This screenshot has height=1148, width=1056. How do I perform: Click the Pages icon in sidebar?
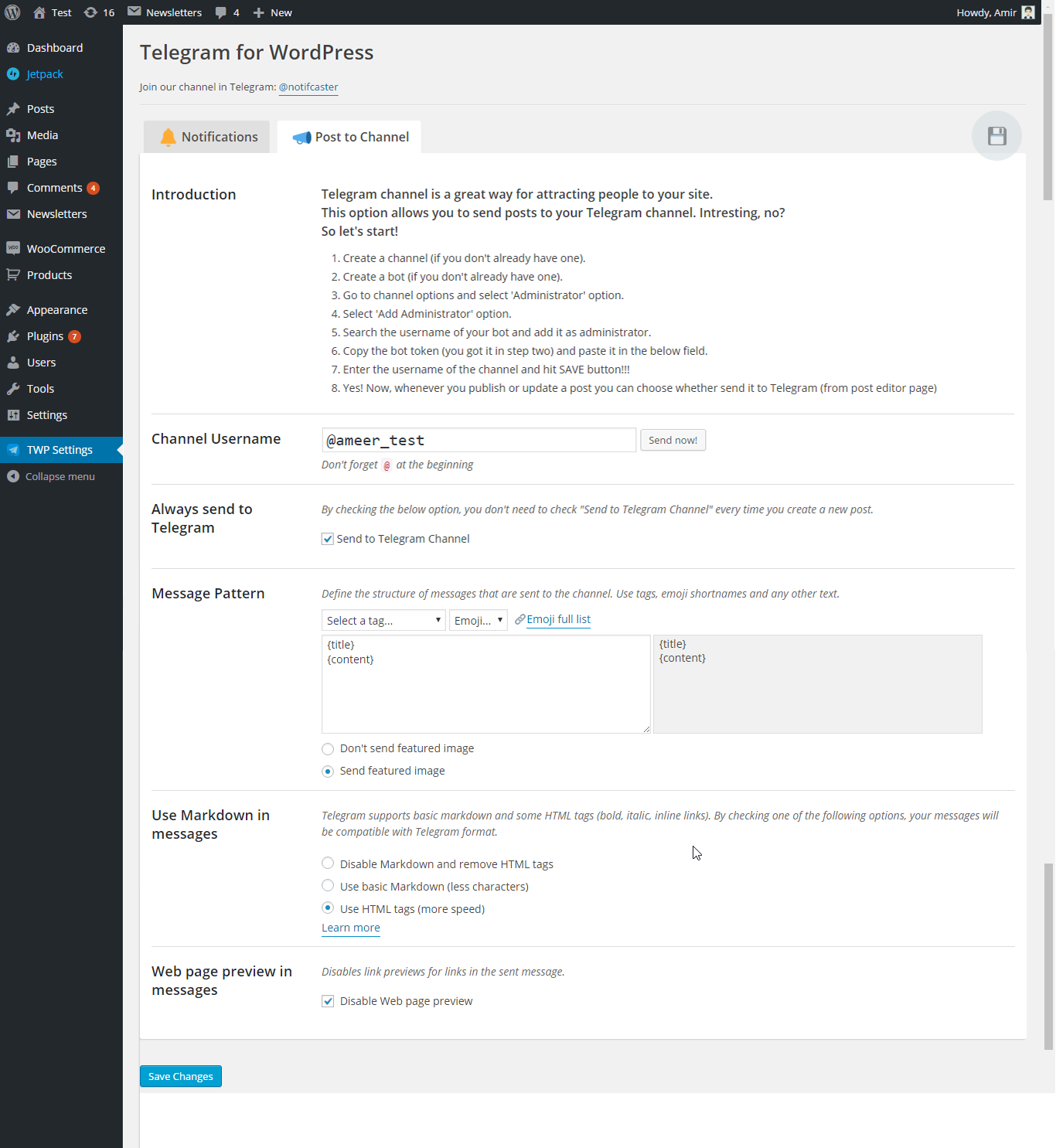click(x=13, y=162)
